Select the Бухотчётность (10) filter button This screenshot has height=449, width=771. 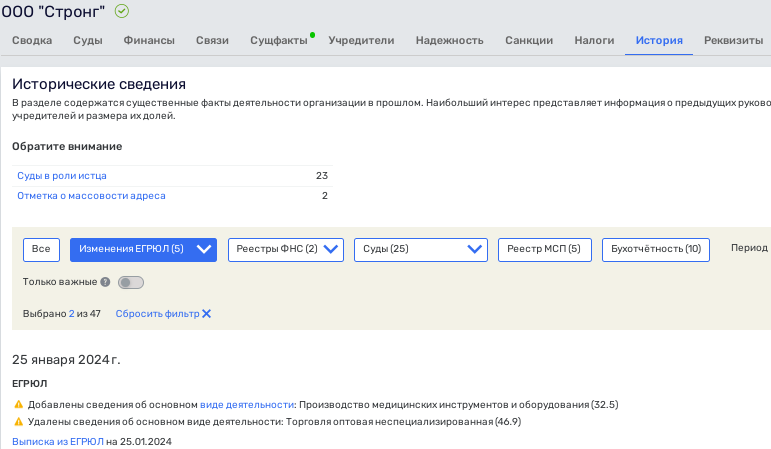(x=655, y=249)
